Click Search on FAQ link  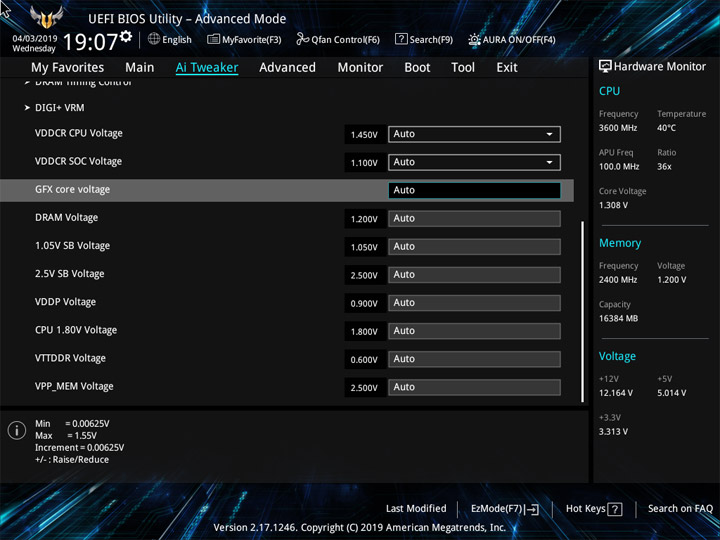(681, 508)
